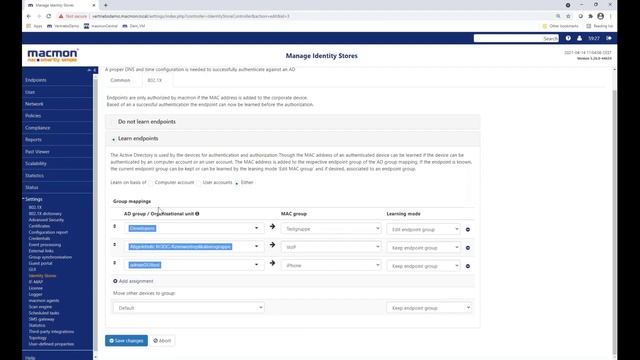Open Default group dropdown for other devices
Screen dimensions: 640x360
click(x=189, y=308)
